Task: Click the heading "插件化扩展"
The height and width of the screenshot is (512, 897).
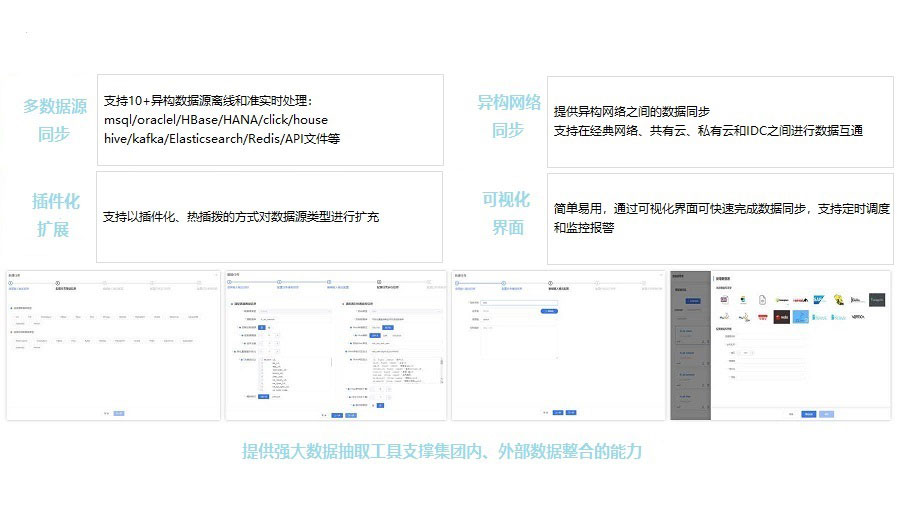Action: [x=55, y=215]
